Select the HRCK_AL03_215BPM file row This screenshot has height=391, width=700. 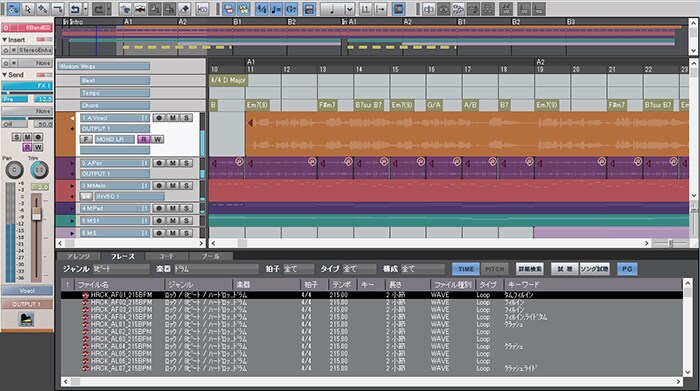[x=371, y=339]
